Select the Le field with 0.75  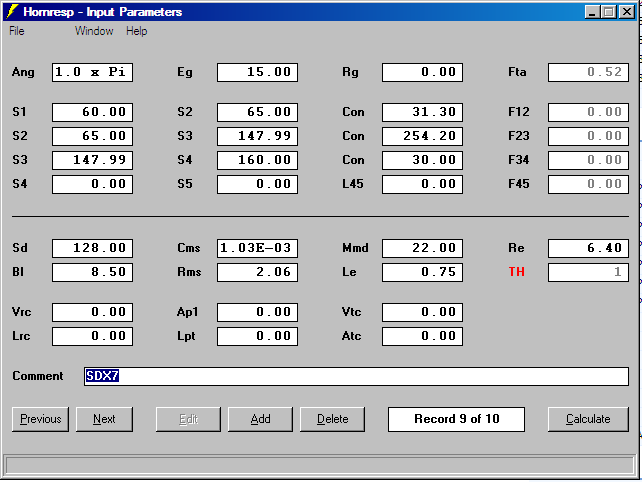point(423,272)
